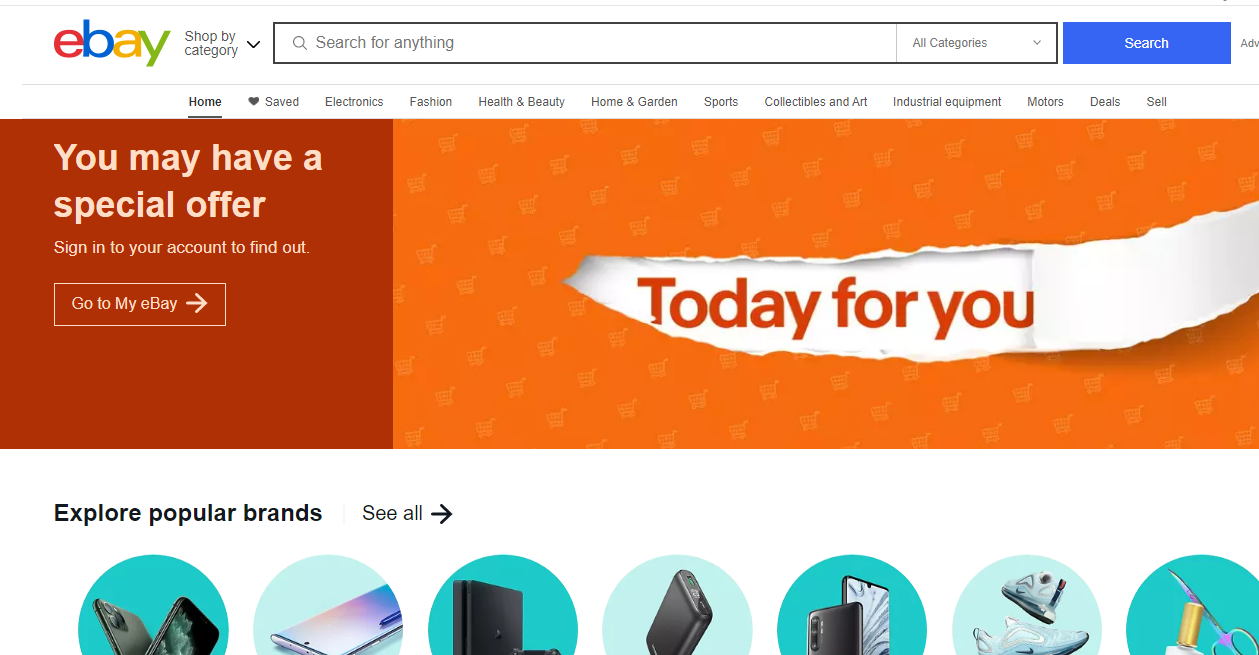Screen dimensions: 1259x655
Task: Open the PlayStation console brand circle
Action: [x=503, y=605]
